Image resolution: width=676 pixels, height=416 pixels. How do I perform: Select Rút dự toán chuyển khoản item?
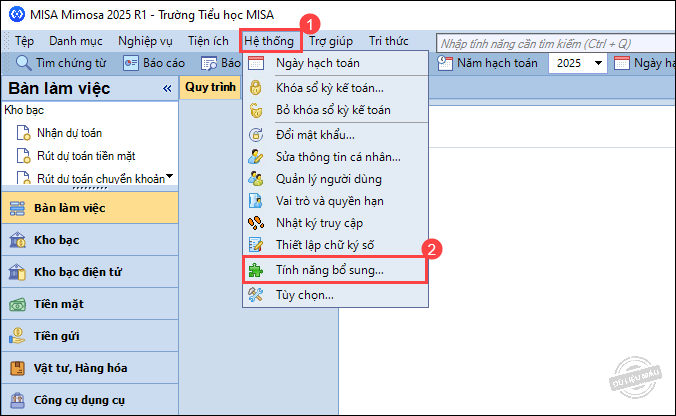pos(101,178)
